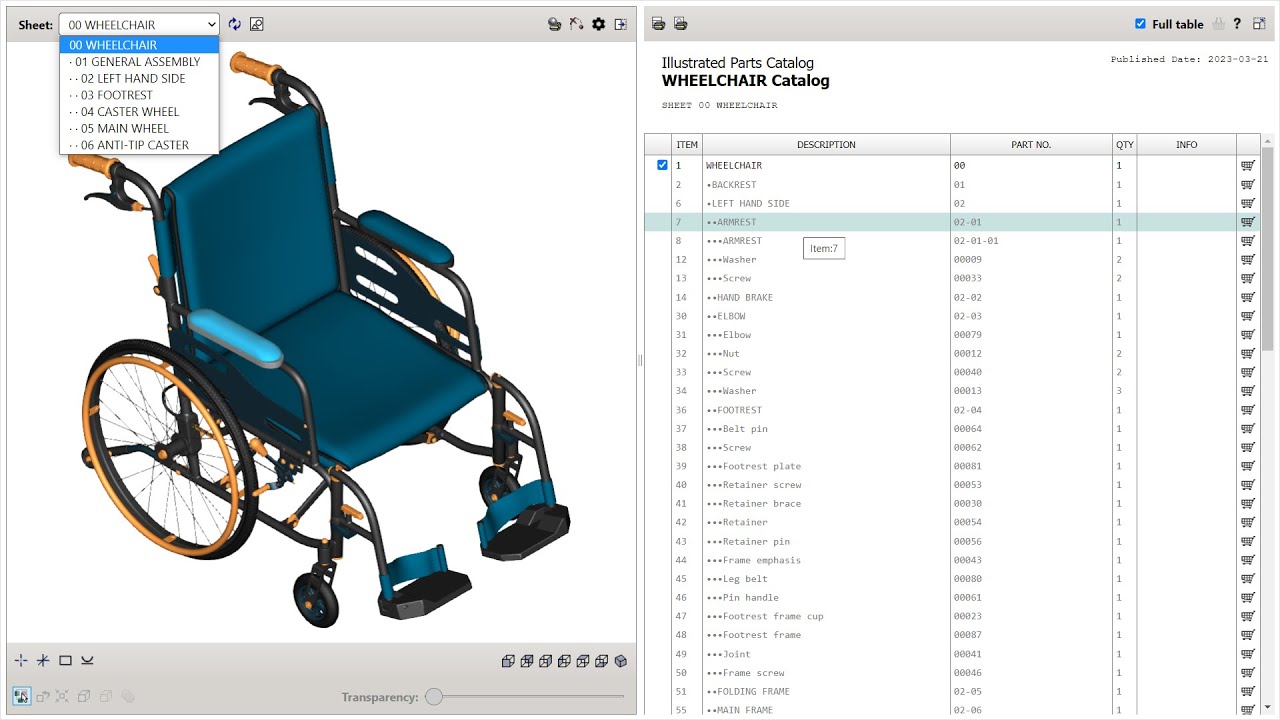Toggle the checkbox on WHEELCHAIR item row
1280x720 pixels.
(662, 165)
